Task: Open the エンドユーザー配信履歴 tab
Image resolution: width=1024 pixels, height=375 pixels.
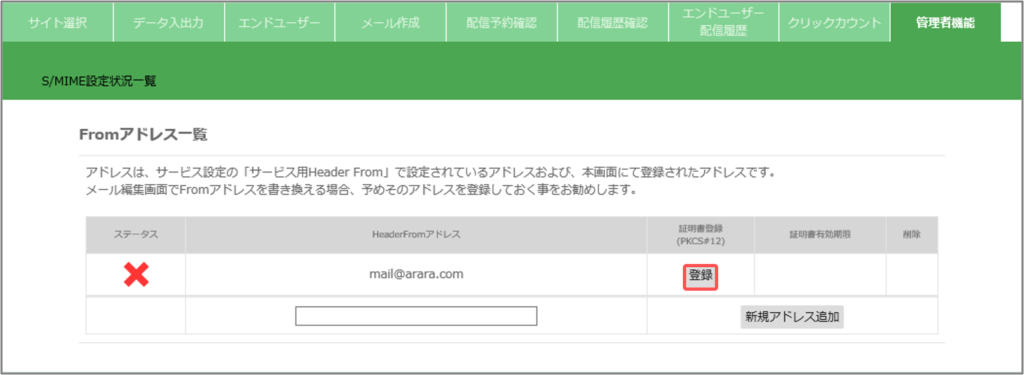Action: 723,22
